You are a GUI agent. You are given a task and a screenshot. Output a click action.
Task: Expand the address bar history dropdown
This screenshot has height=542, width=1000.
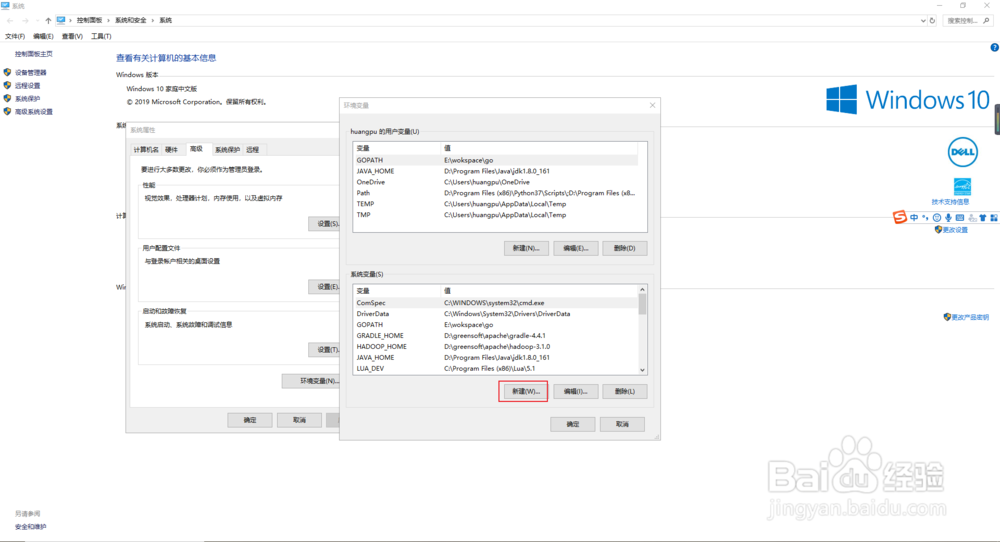923,20
